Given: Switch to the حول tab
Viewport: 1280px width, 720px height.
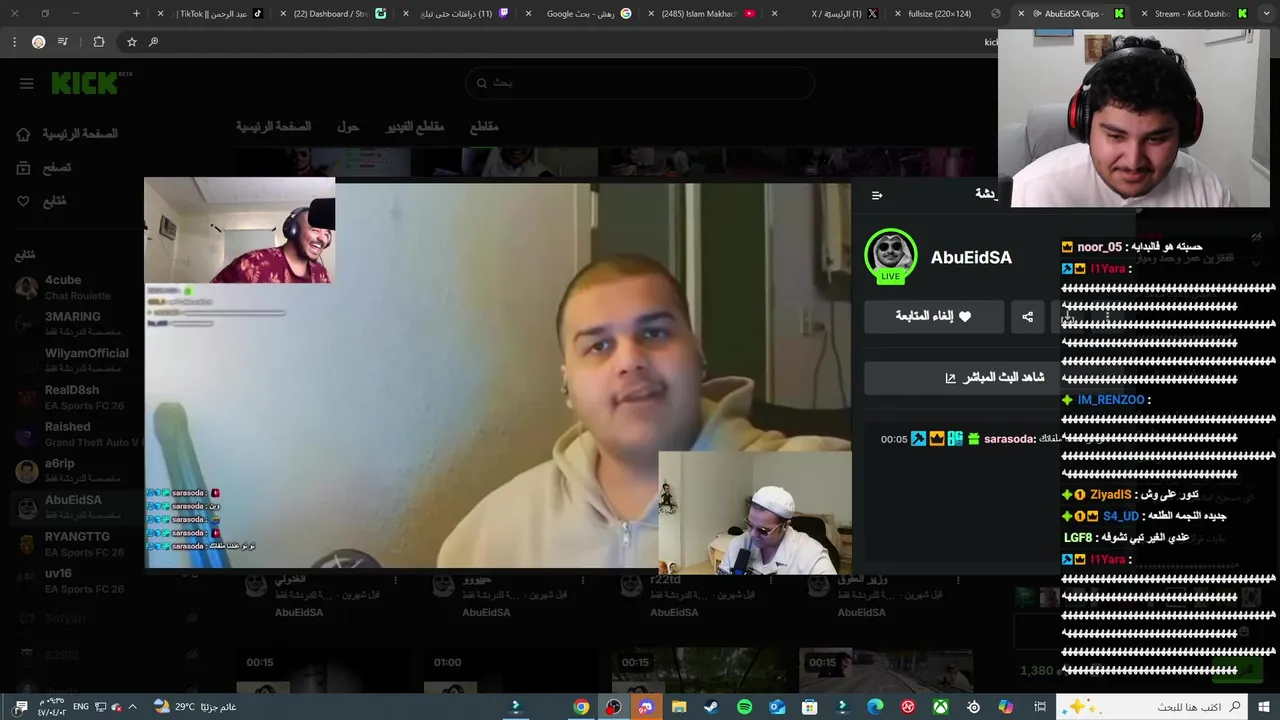Looking at the screenshot, I should pos(347,127).
